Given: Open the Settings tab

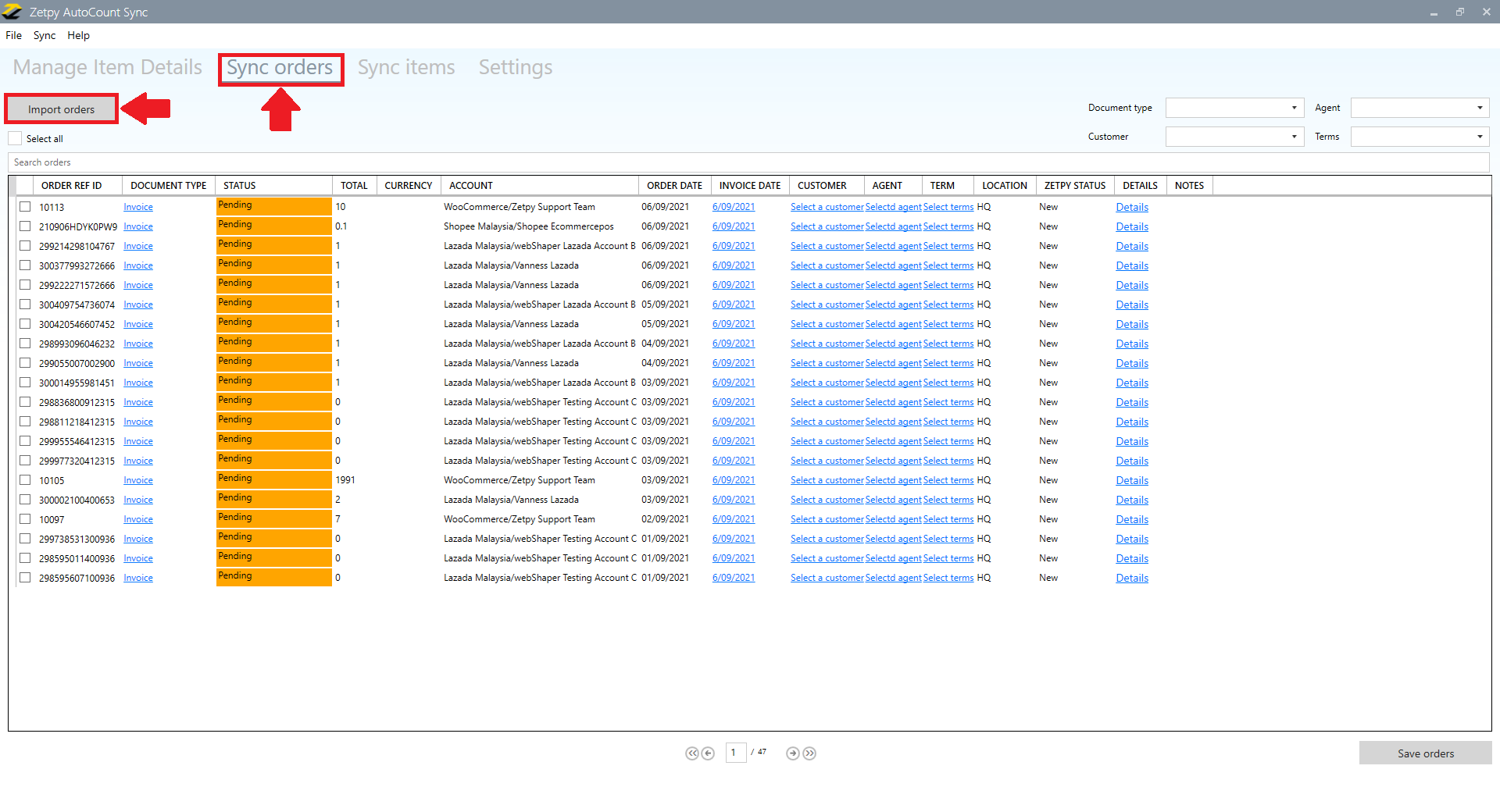Looking at the screenshot, I should tap(516, 68).
